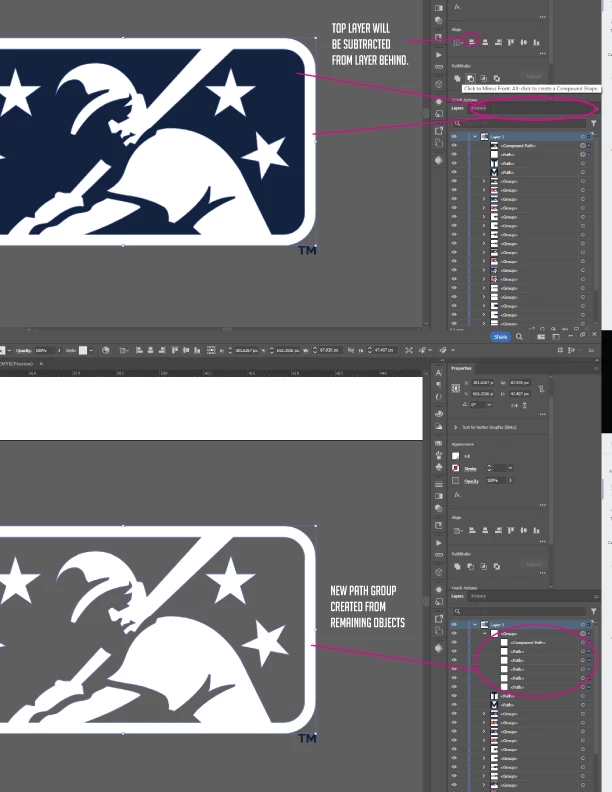Click reference point grid icon in Properties Transform
The width and height of the screenshot is (612, 792).
[x=455, y=388]
